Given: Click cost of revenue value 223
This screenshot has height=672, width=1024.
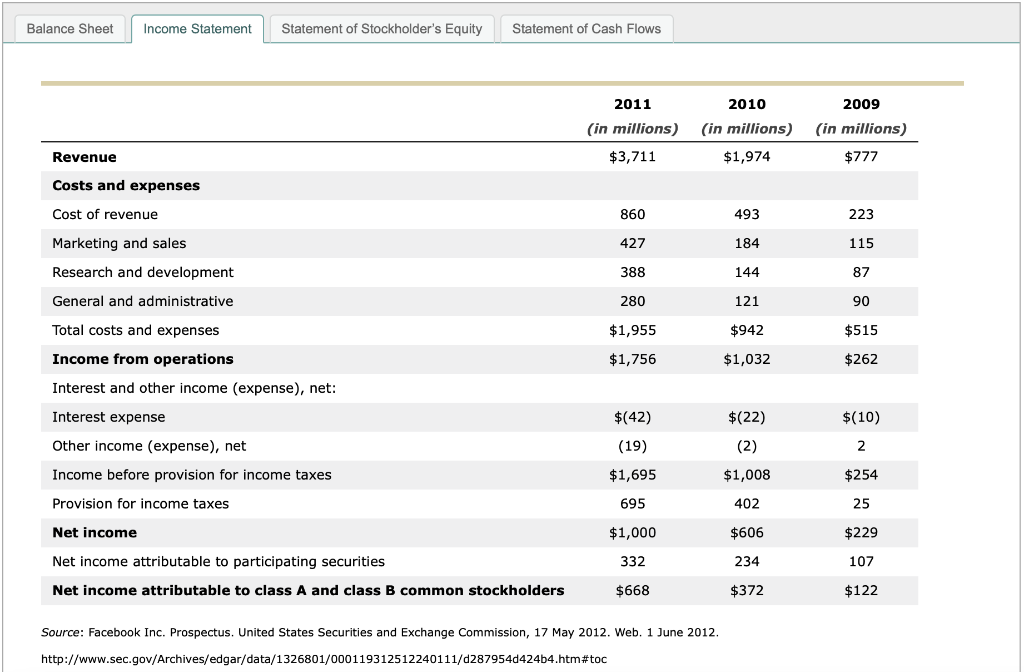Looking at the screenshot, I should [x=861, y=214].
